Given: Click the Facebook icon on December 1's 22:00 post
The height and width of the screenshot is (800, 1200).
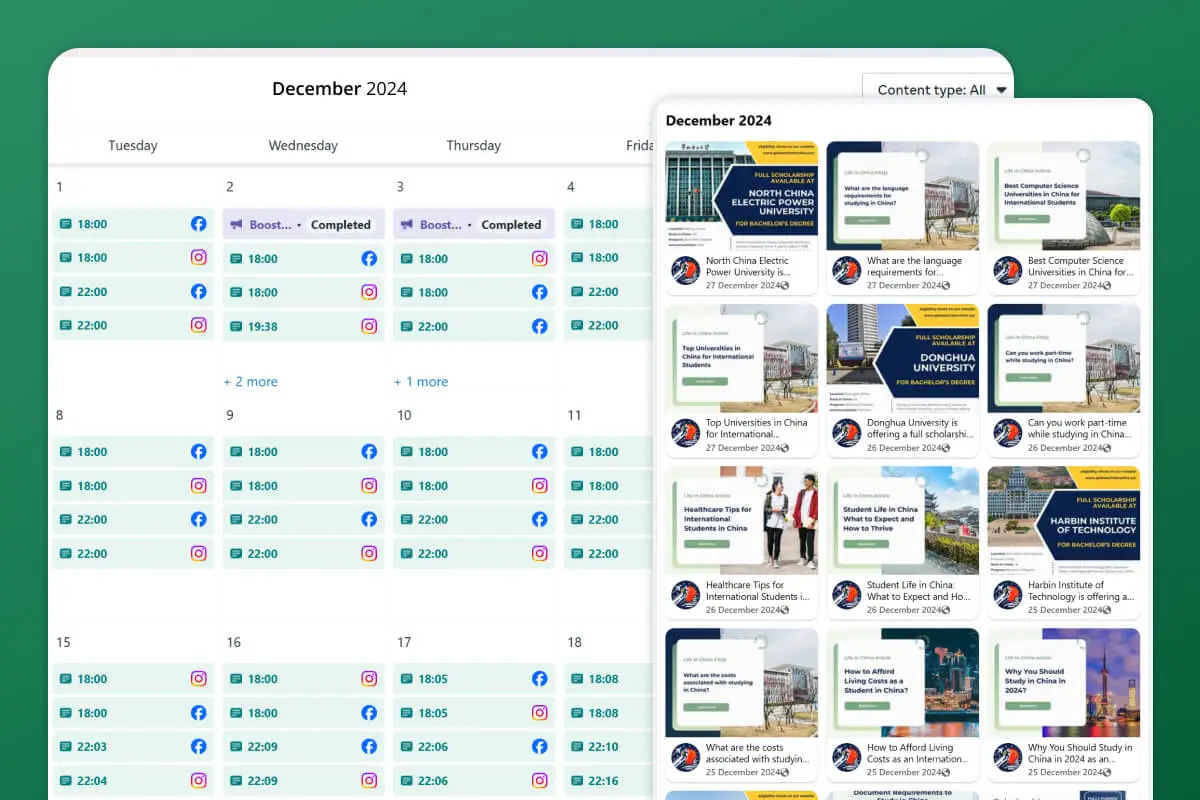Looking at the screenshot, I should (199, 291).
